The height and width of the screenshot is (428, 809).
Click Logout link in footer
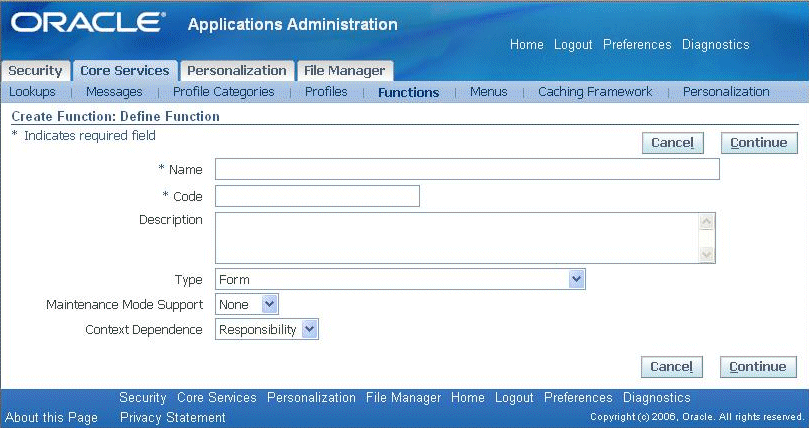tap(514, 398)
